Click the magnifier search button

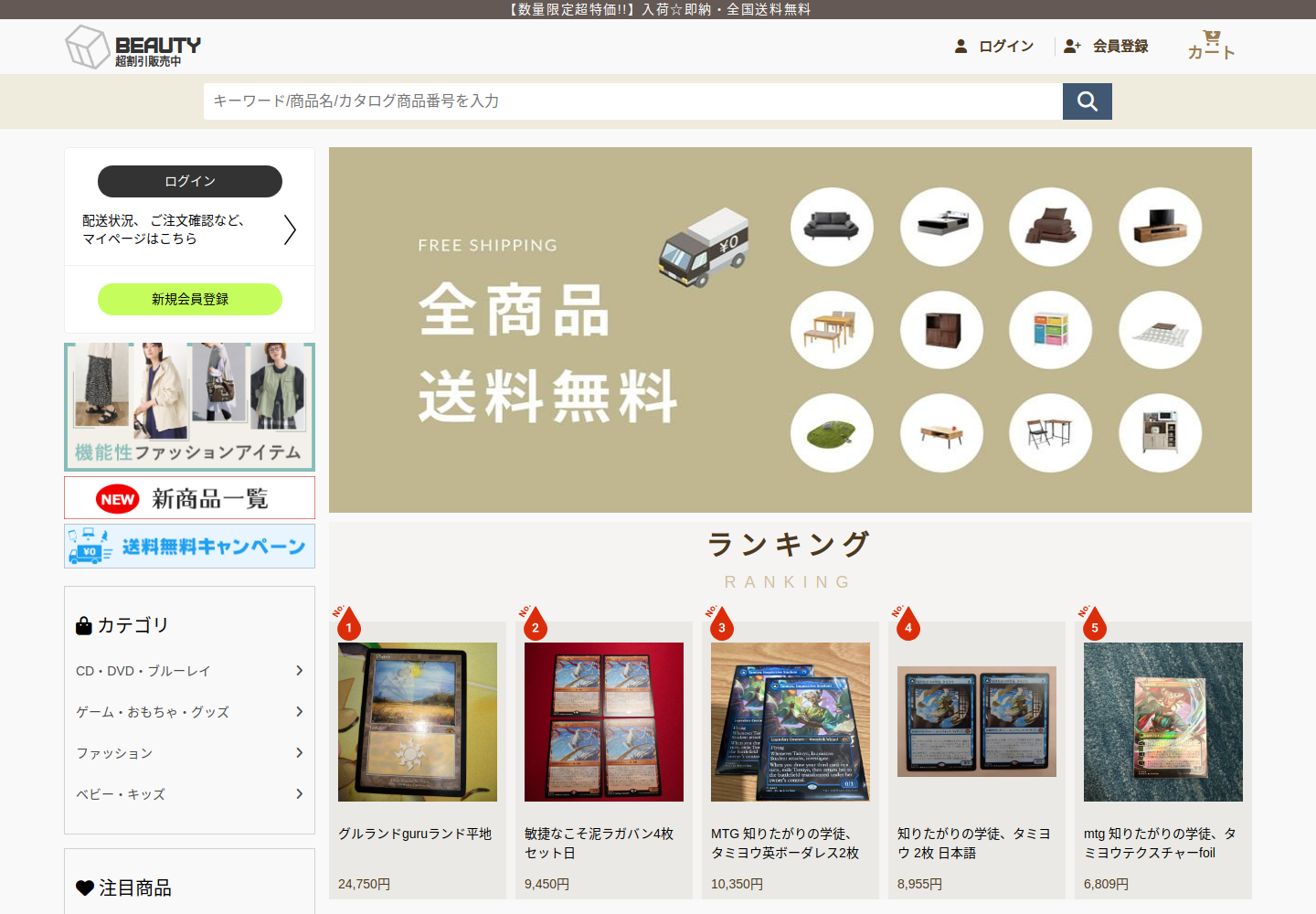(x=1087, y=101)
